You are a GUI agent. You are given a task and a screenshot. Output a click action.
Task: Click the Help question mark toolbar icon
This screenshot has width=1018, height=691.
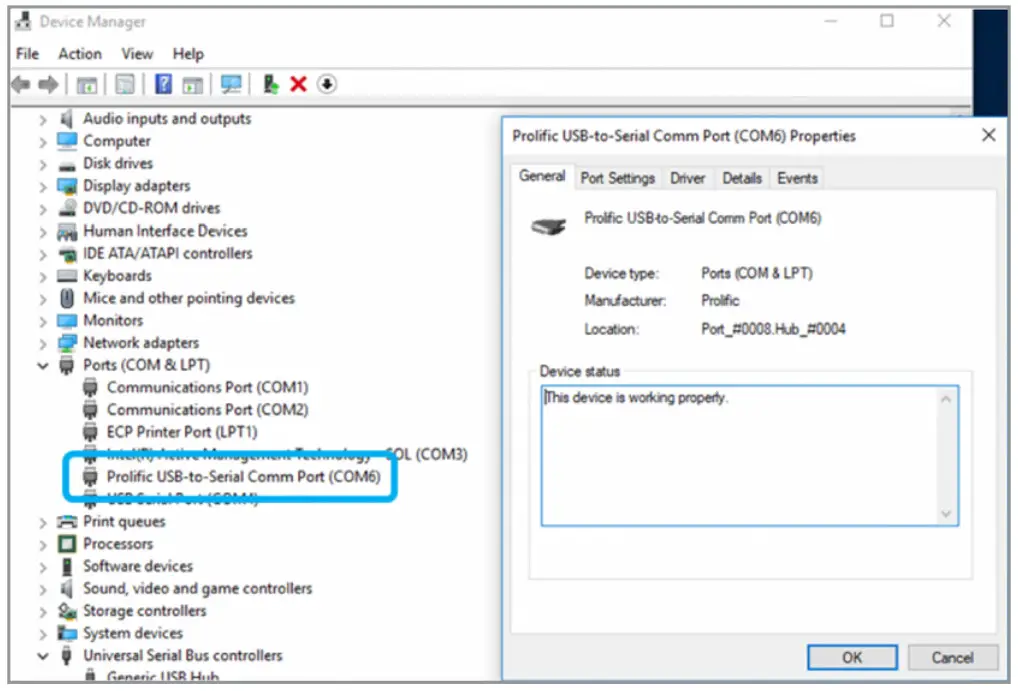(164, 84)
